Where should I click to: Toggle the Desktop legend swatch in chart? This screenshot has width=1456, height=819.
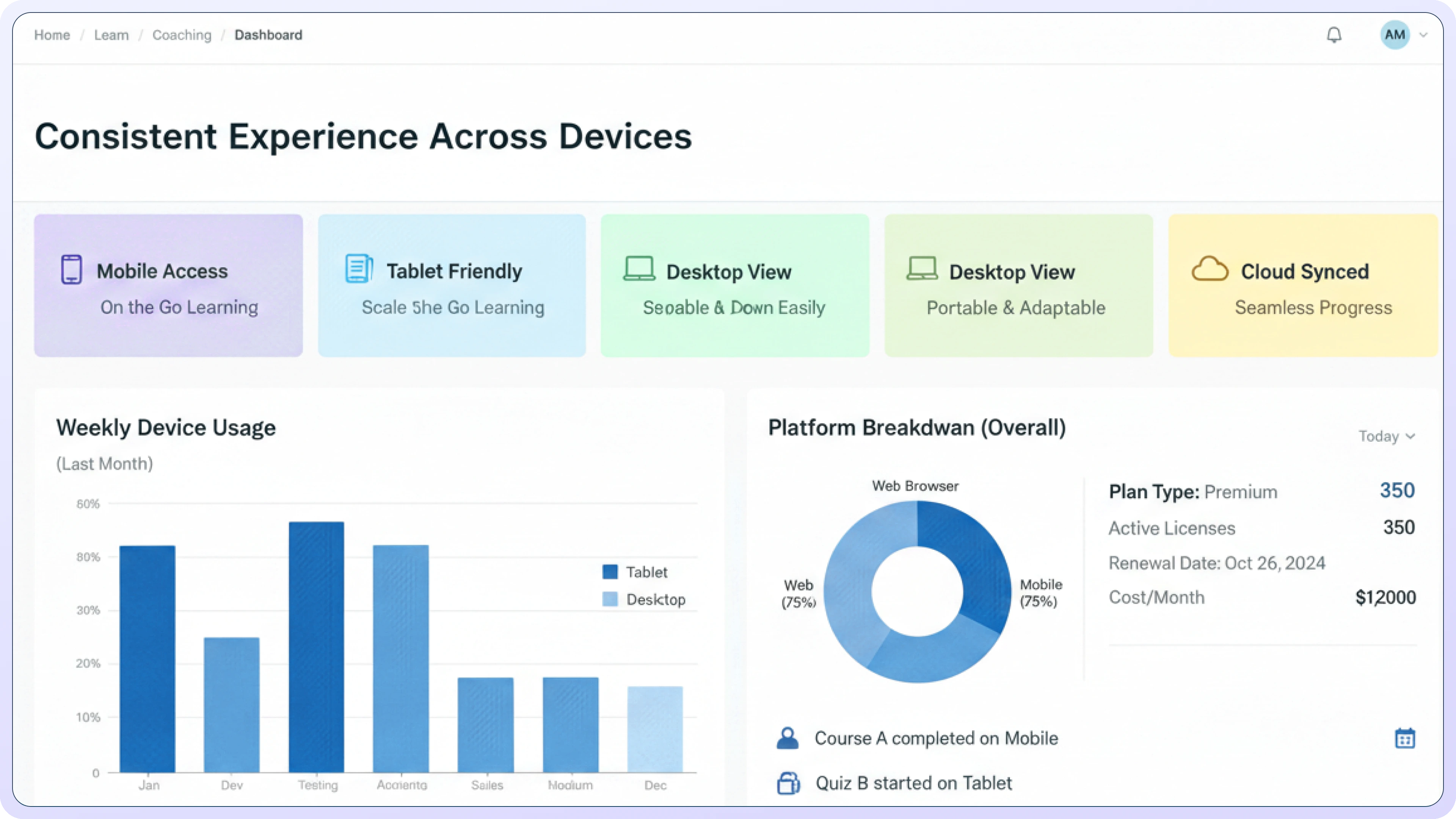610,599
